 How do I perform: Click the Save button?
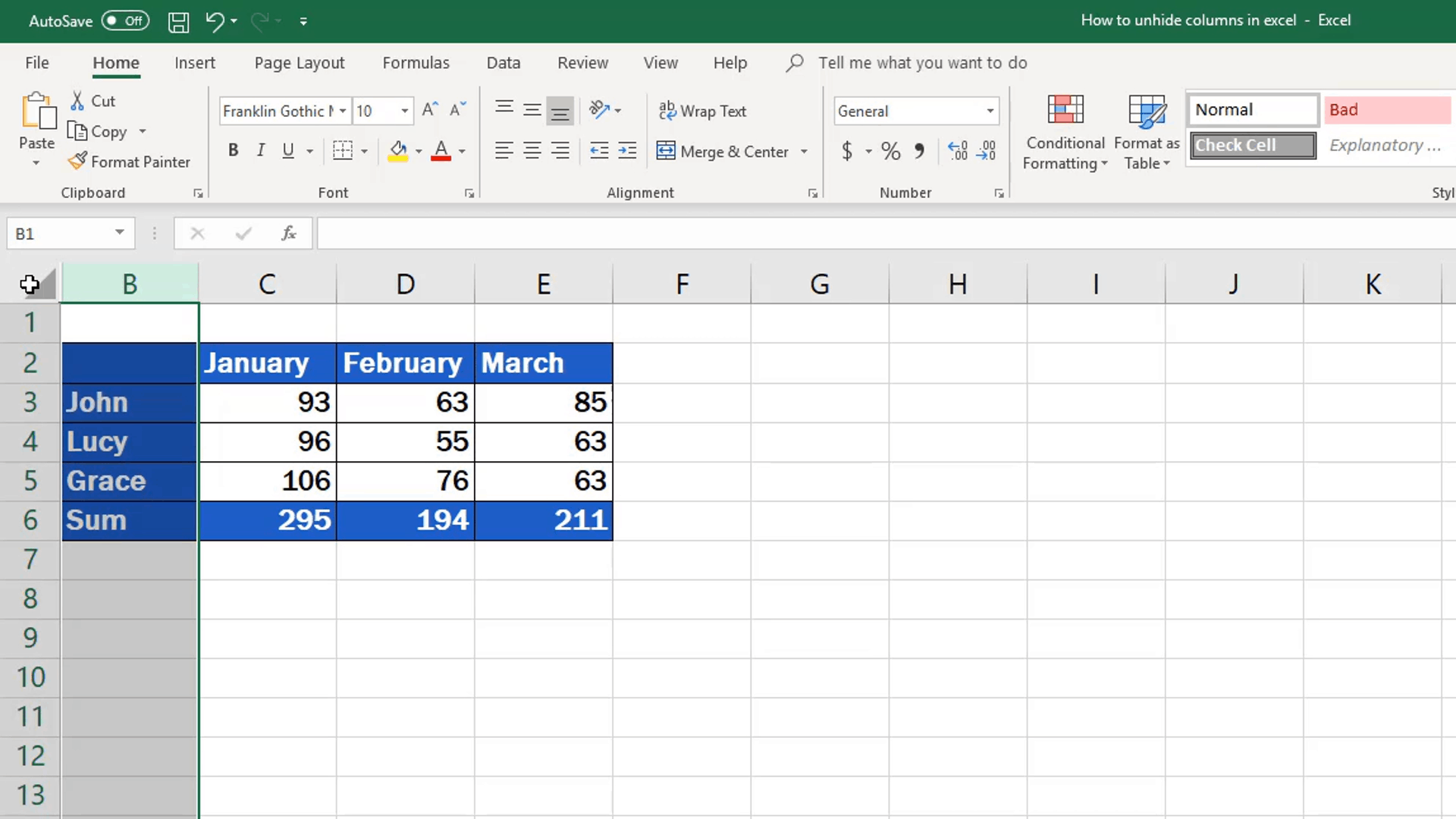tap(178, 20)
